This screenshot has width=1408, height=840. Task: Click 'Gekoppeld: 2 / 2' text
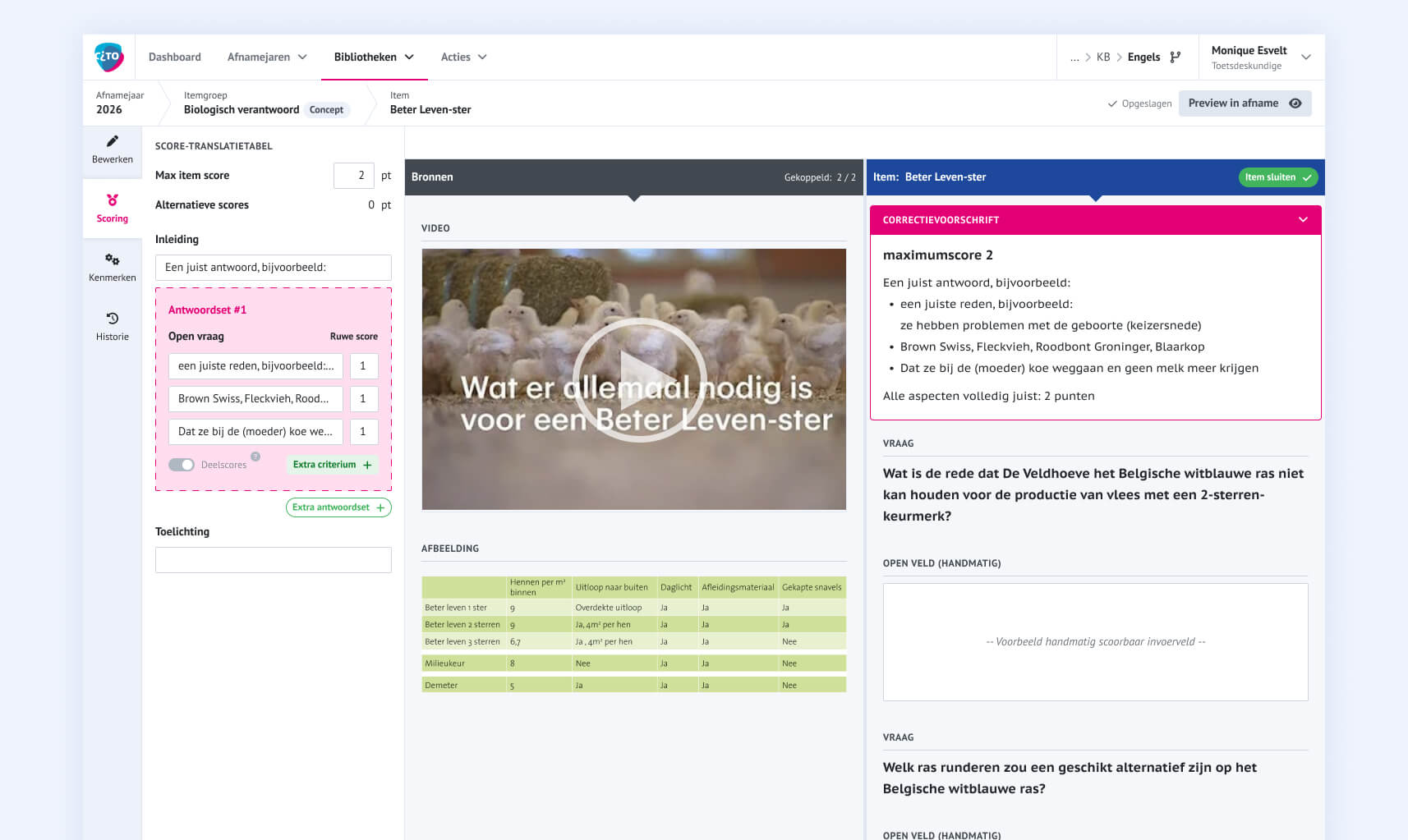[820, 177]
